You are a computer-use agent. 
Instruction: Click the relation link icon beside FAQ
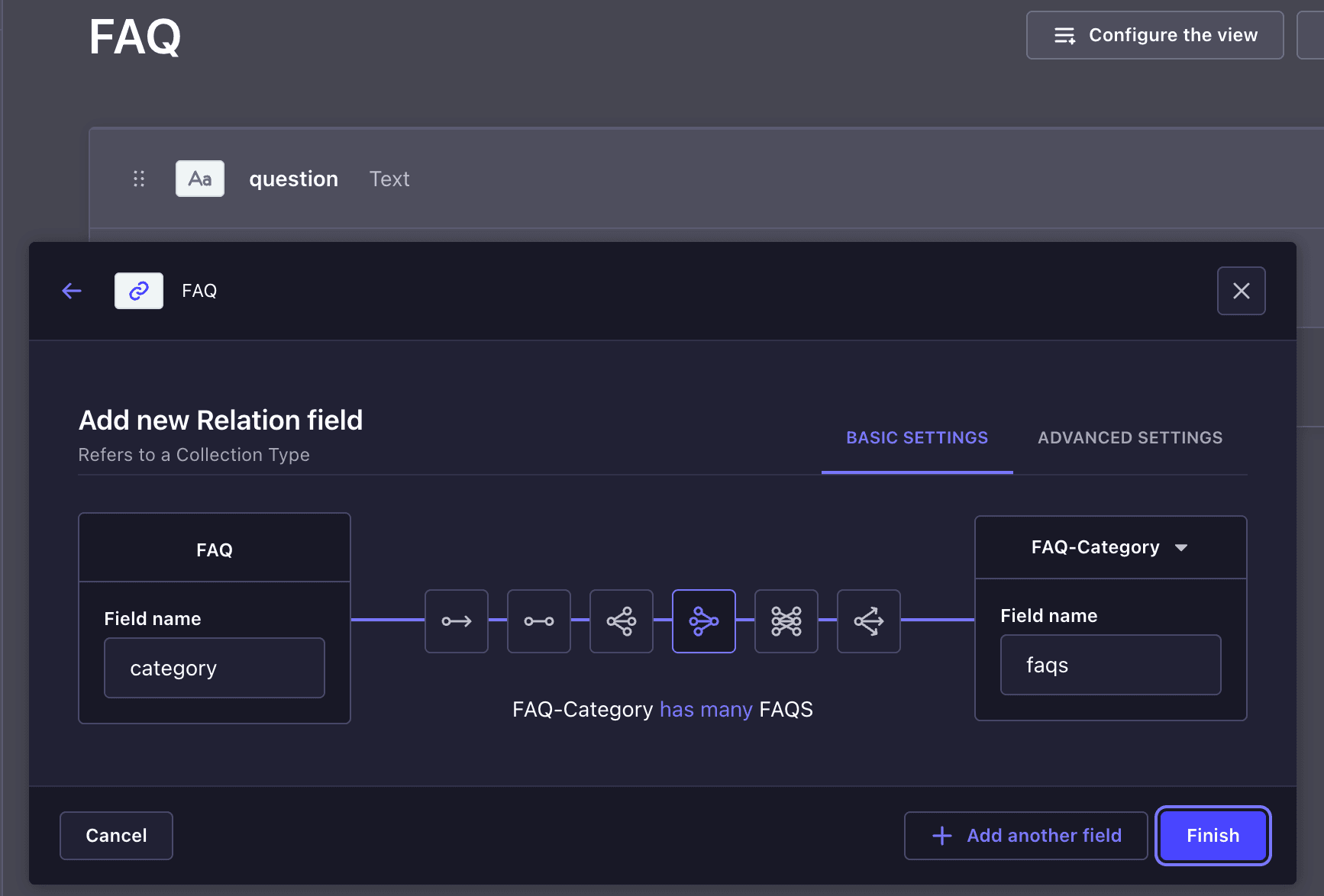pos(139,291)
